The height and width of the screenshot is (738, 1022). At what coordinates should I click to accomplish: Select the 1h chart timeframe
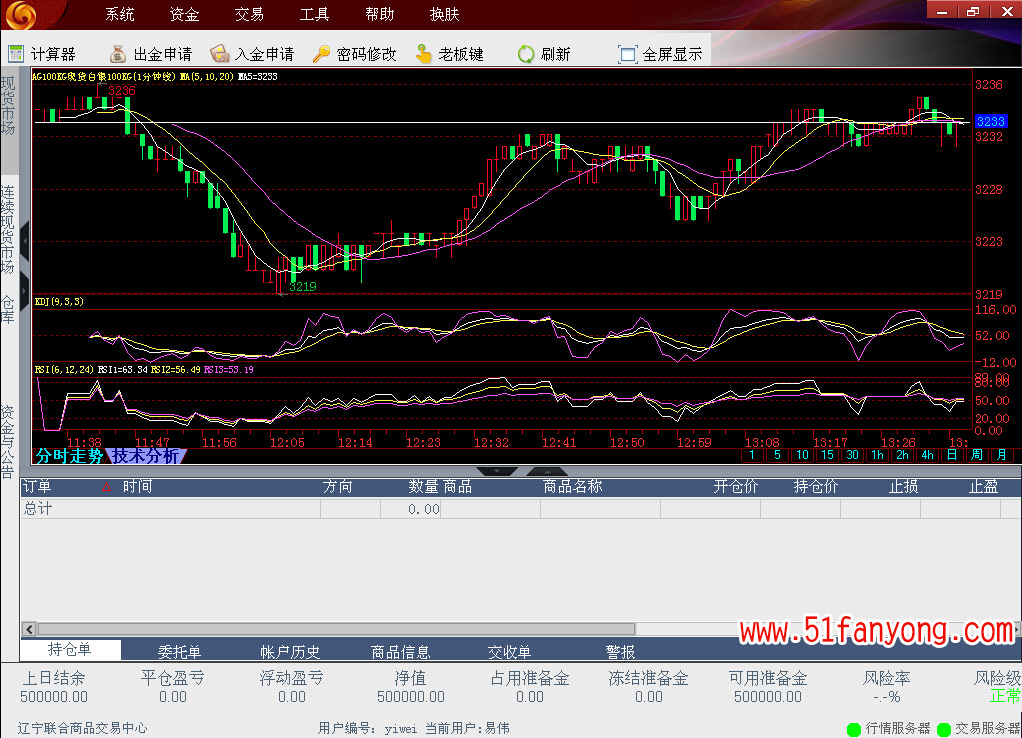point(877,455)
